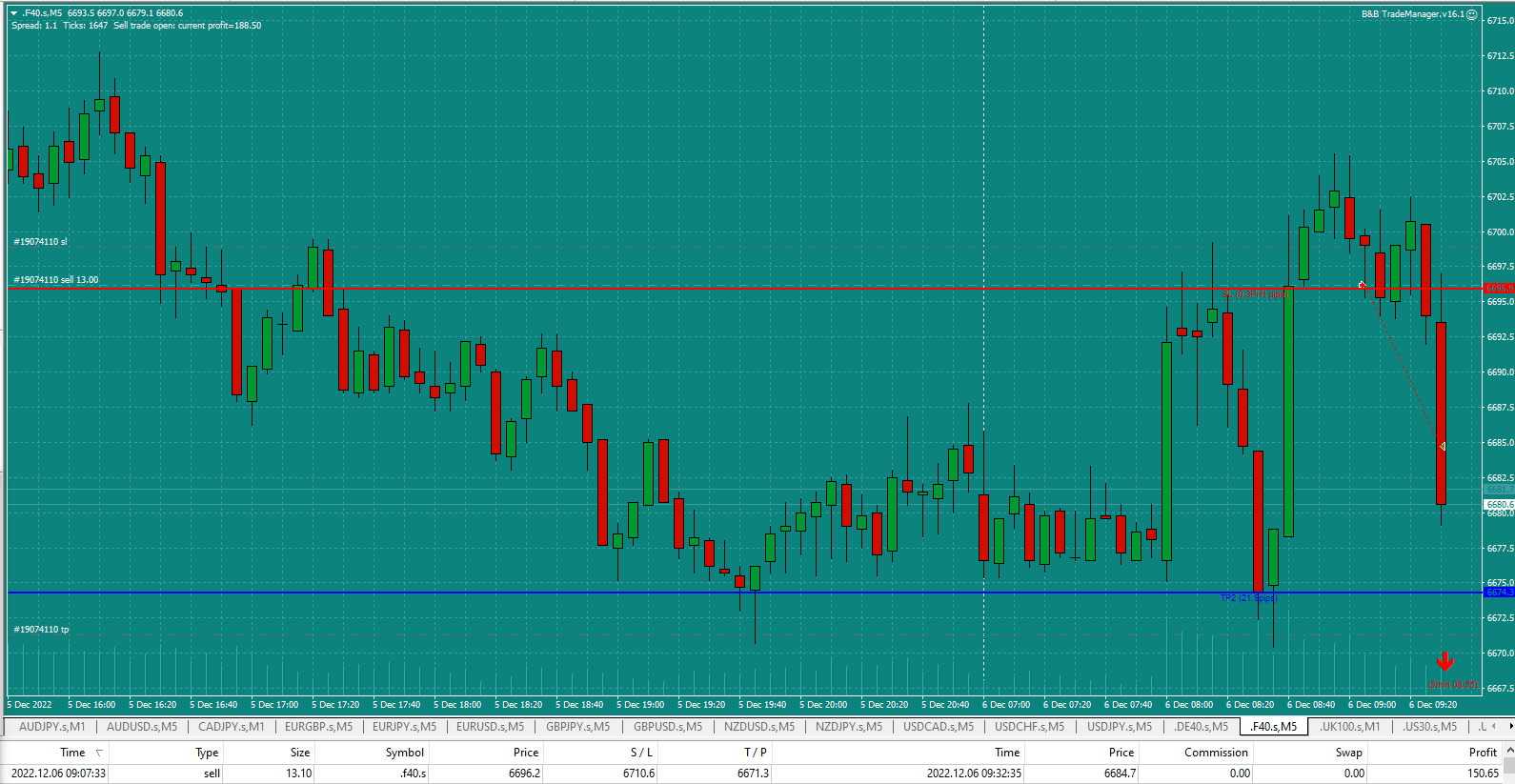This screenshot has height=784, width=1515.
Task: Select the USDCHF.s,M5 chart tab
Action: click(1029, 727)
